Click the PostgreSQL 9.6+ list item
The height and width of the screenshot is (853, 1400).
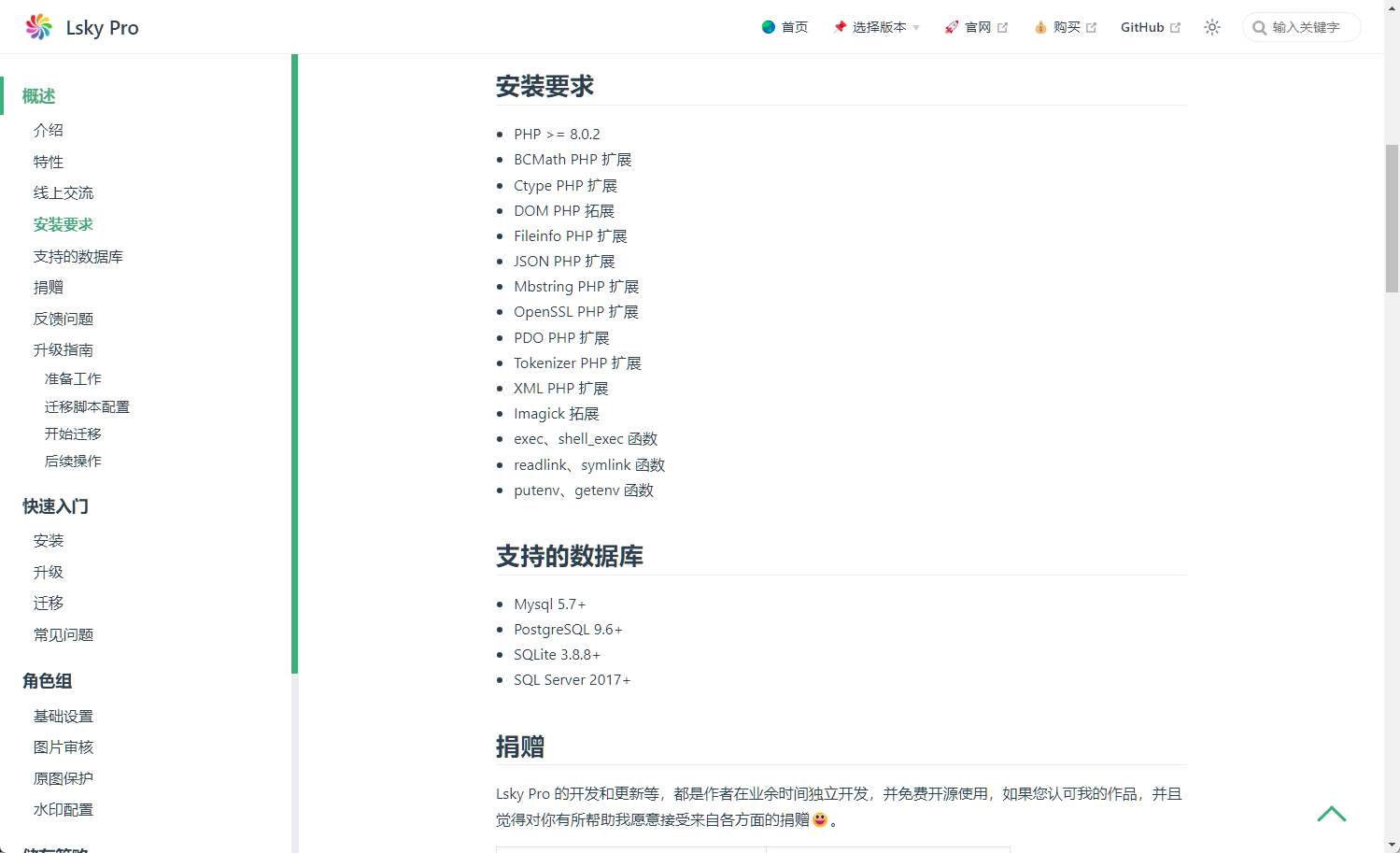pos(568,629)
